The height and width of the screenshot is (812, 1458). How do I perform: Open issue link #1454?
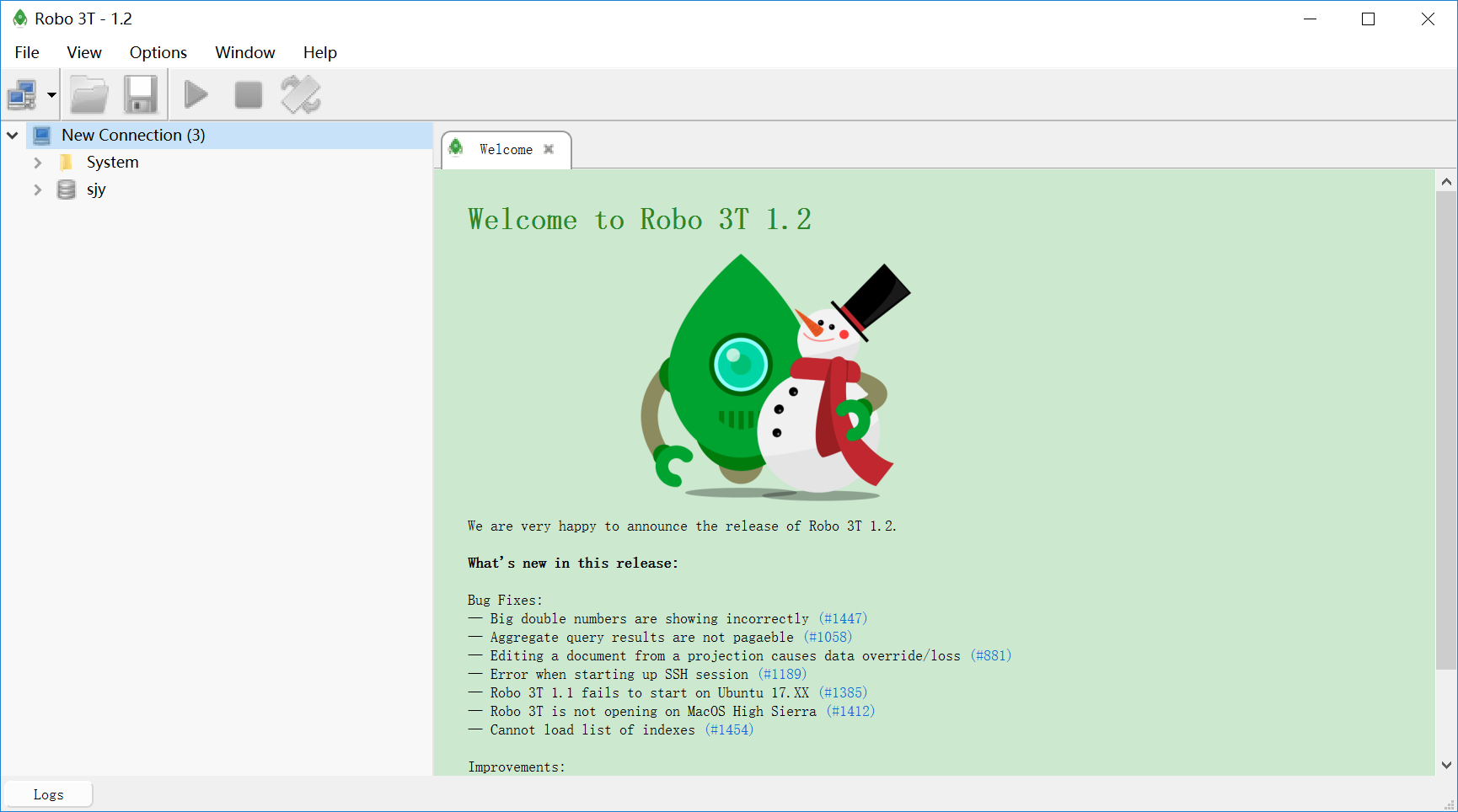click(729, 730)
